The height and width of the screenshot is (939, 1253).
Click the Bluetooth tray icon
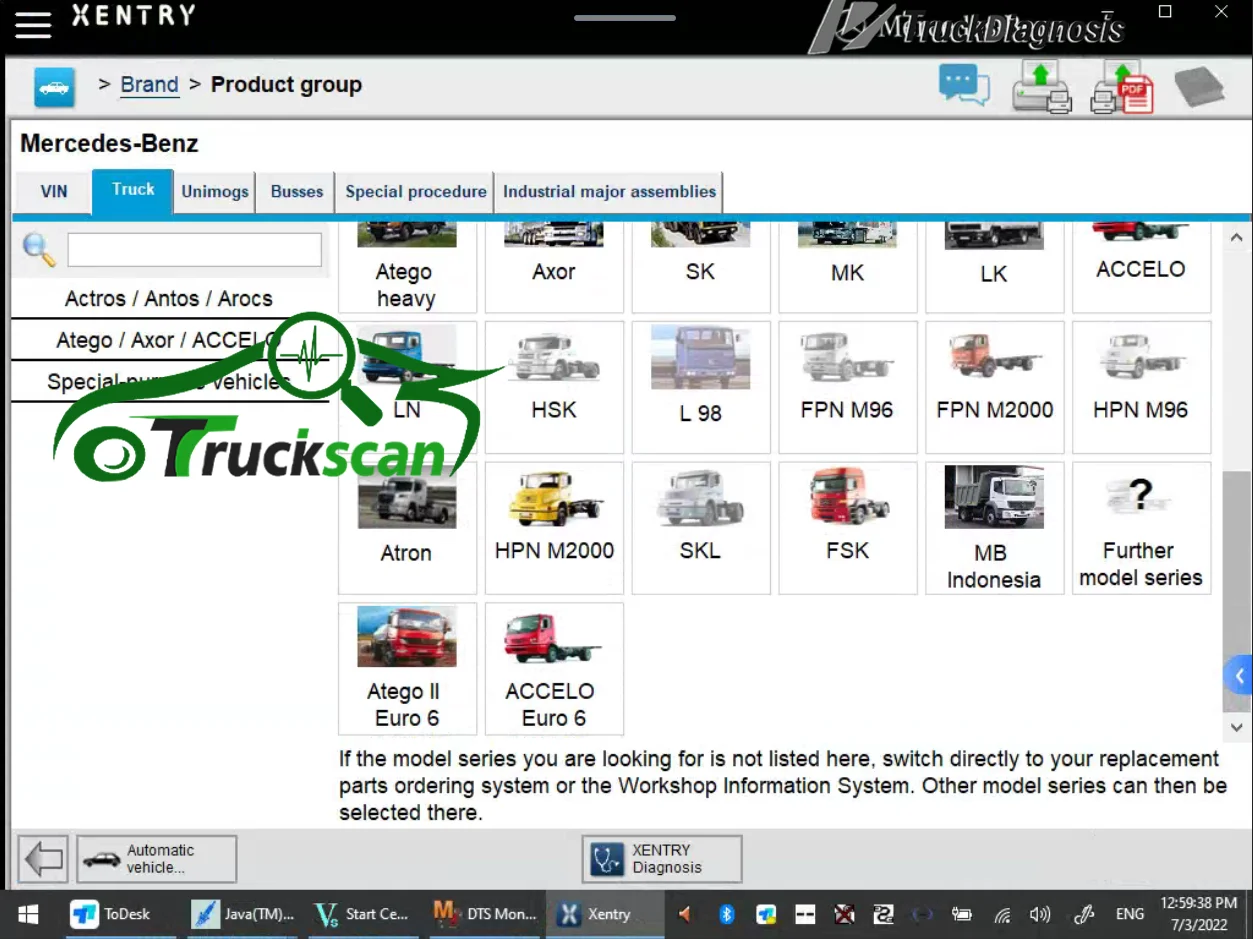pyautogui.click(x=727, y=914)
